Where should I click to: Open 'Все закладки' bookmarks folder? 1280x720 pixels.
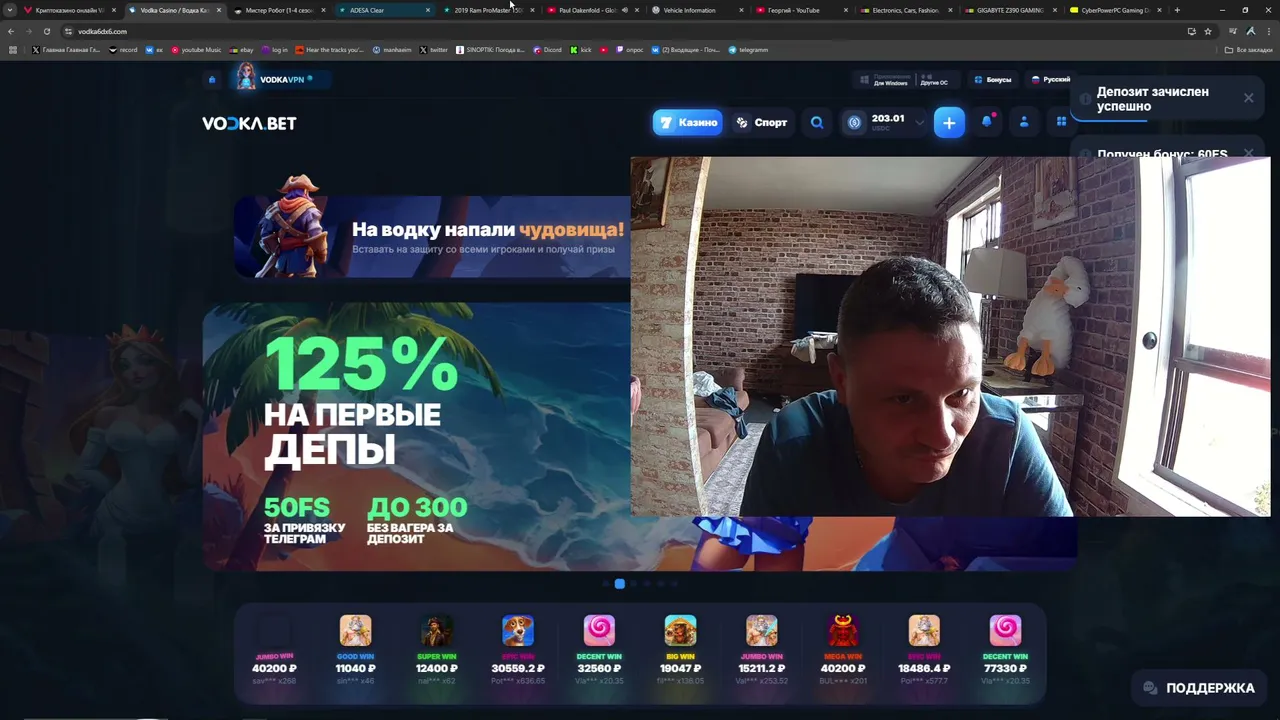coord(1248,49)
